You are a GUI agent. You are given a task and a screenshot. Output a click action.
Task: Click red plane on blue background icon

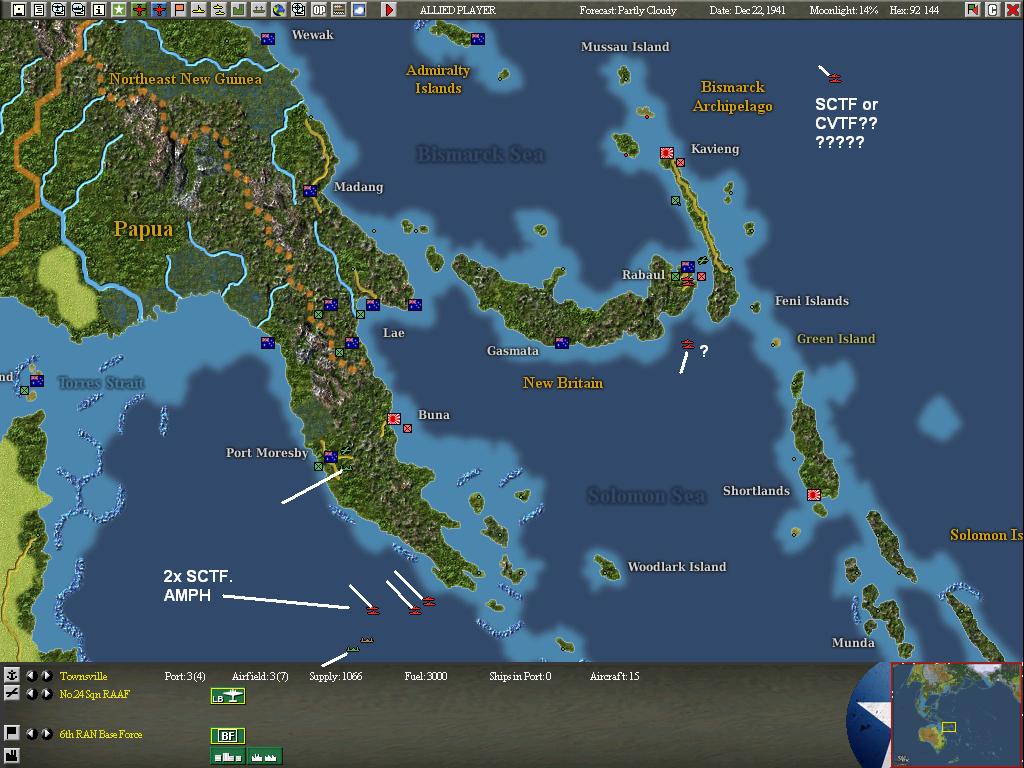point(159,9)
